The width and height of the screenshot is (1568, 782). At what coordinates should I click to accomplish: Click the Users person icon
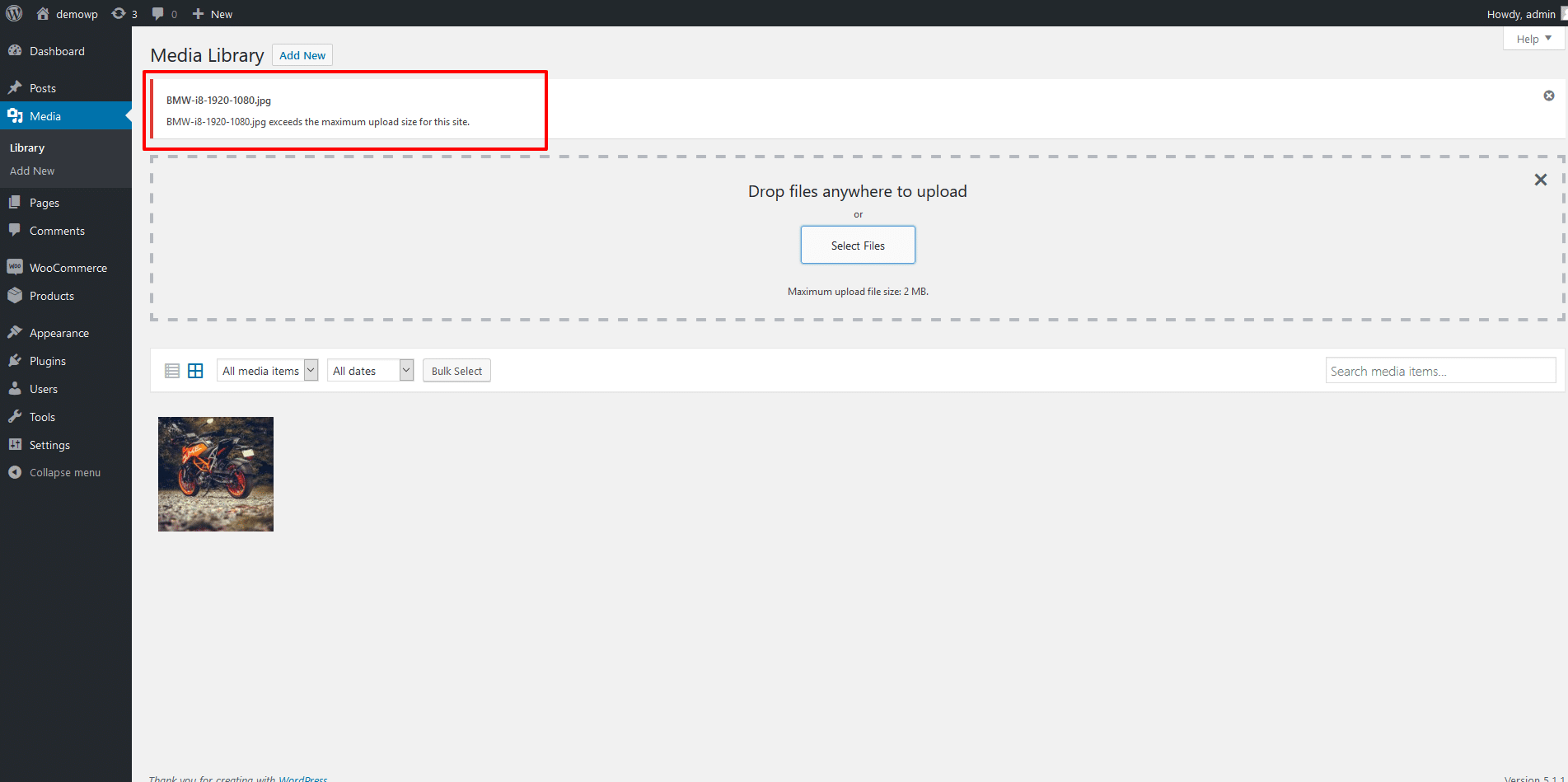coord(15,388)
